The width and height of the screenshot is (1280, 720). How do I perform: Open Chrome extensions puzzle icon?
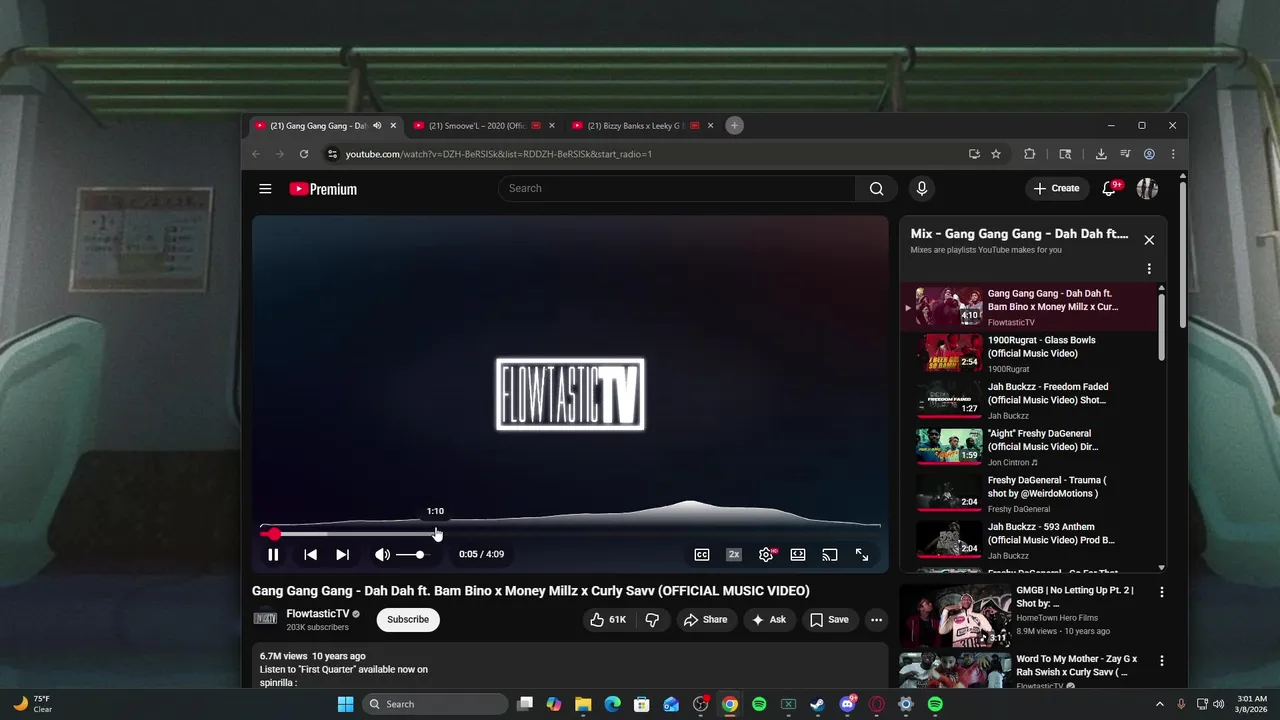[x=1029, y=154]
